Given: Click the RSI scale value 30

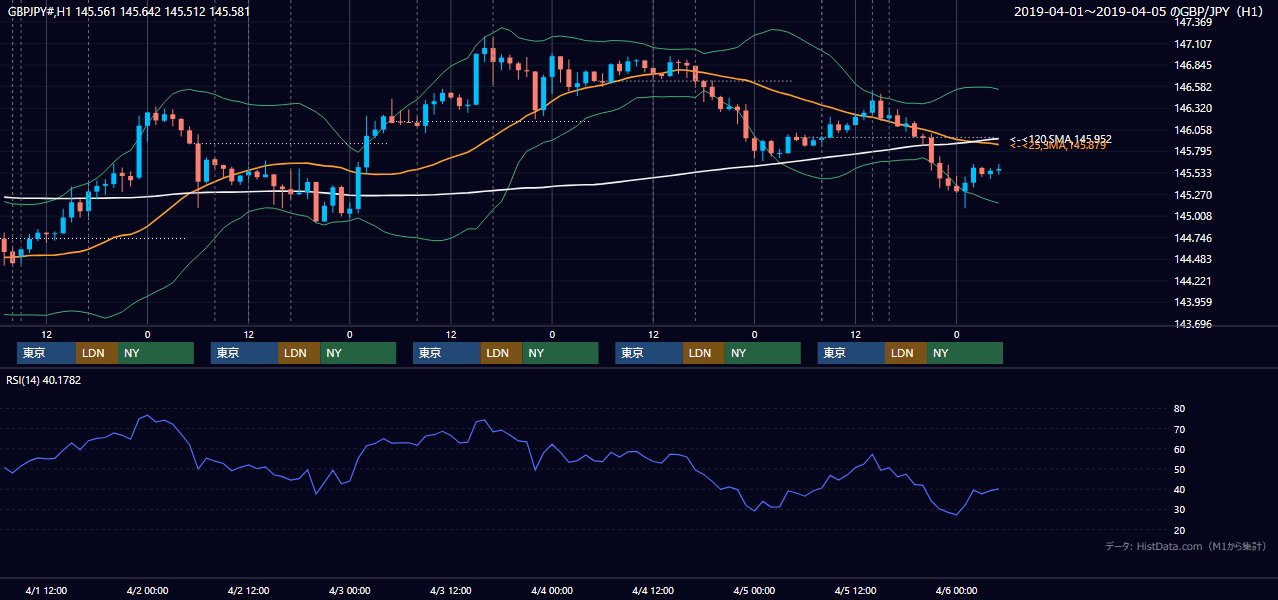Looking at the screenshot, I should (x=1179, y=509).
